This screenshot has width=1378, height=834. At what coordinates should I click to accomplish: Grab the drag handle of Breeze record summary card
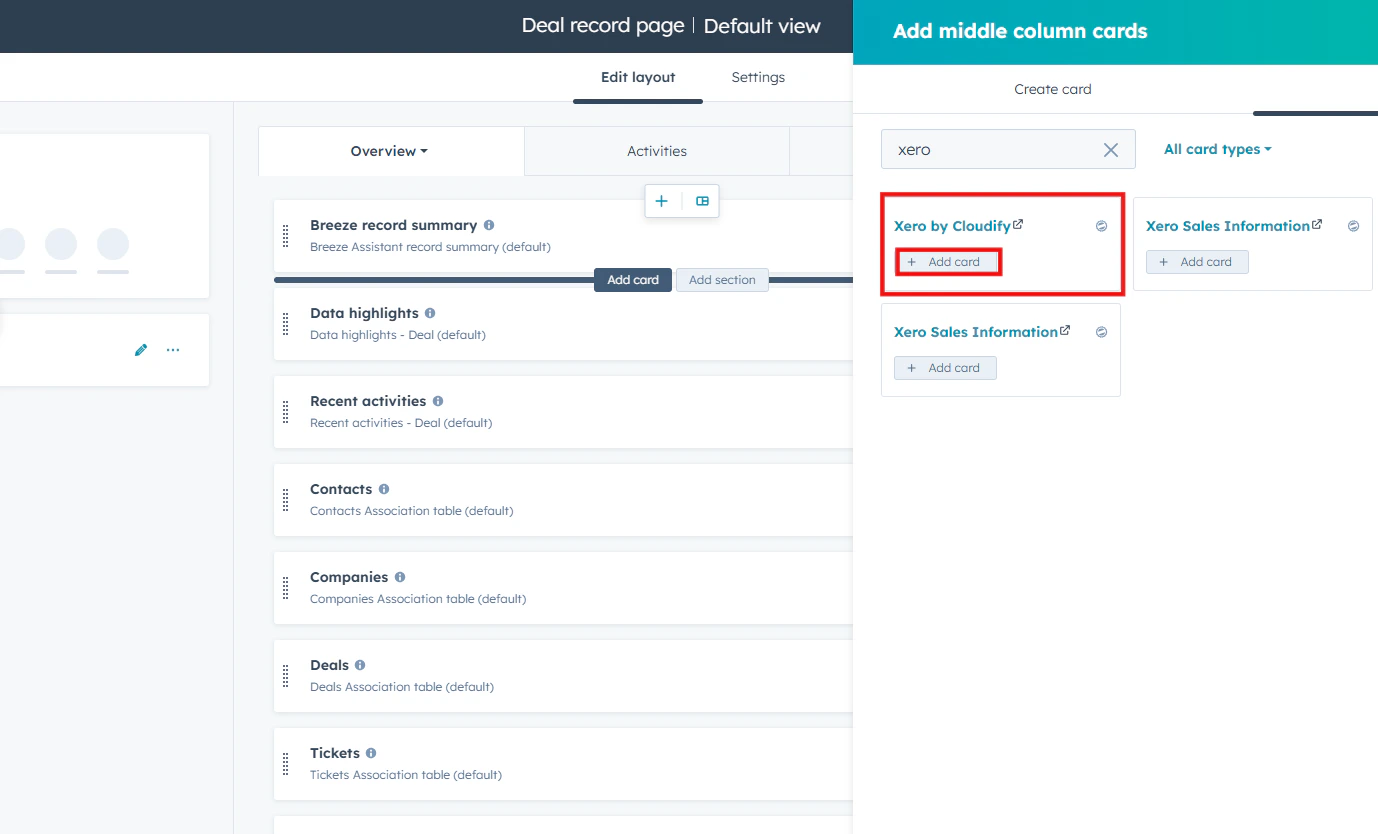[x=286, y=236]
